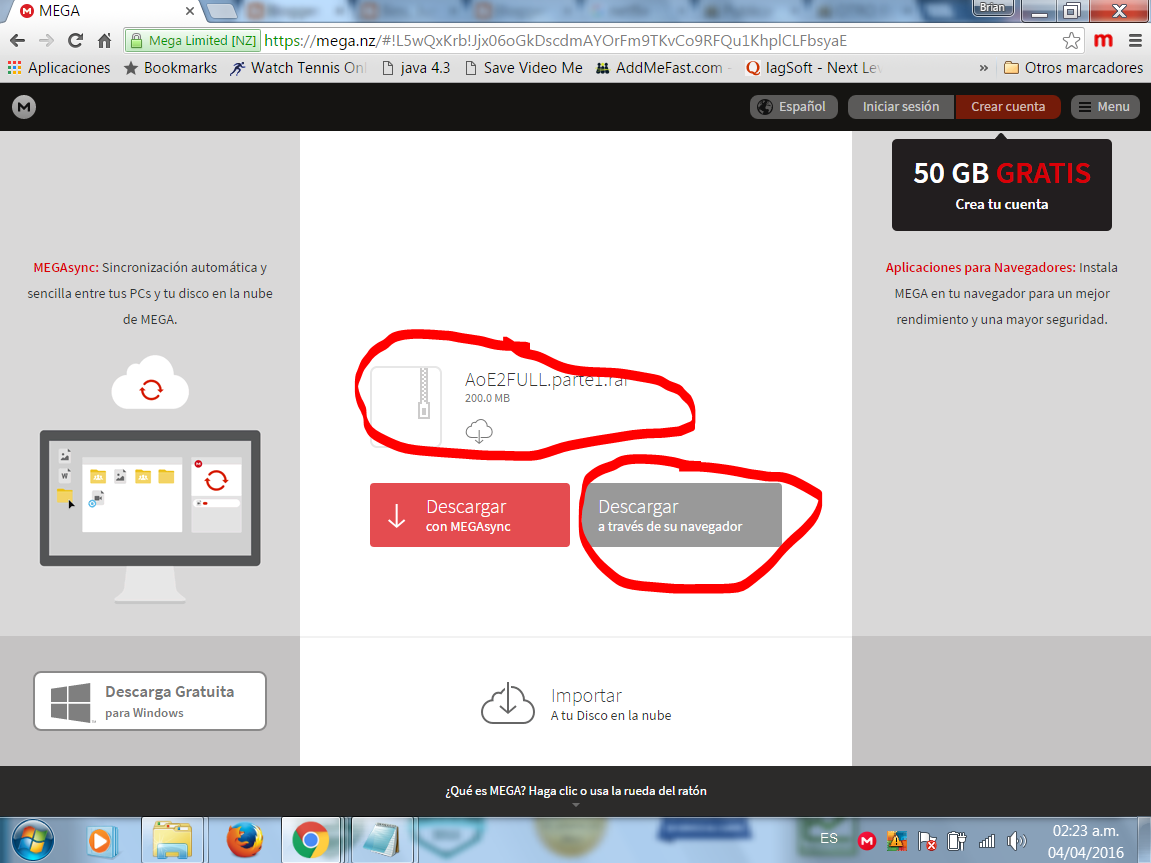Launch media player from the taskbar

coord(101,840)
